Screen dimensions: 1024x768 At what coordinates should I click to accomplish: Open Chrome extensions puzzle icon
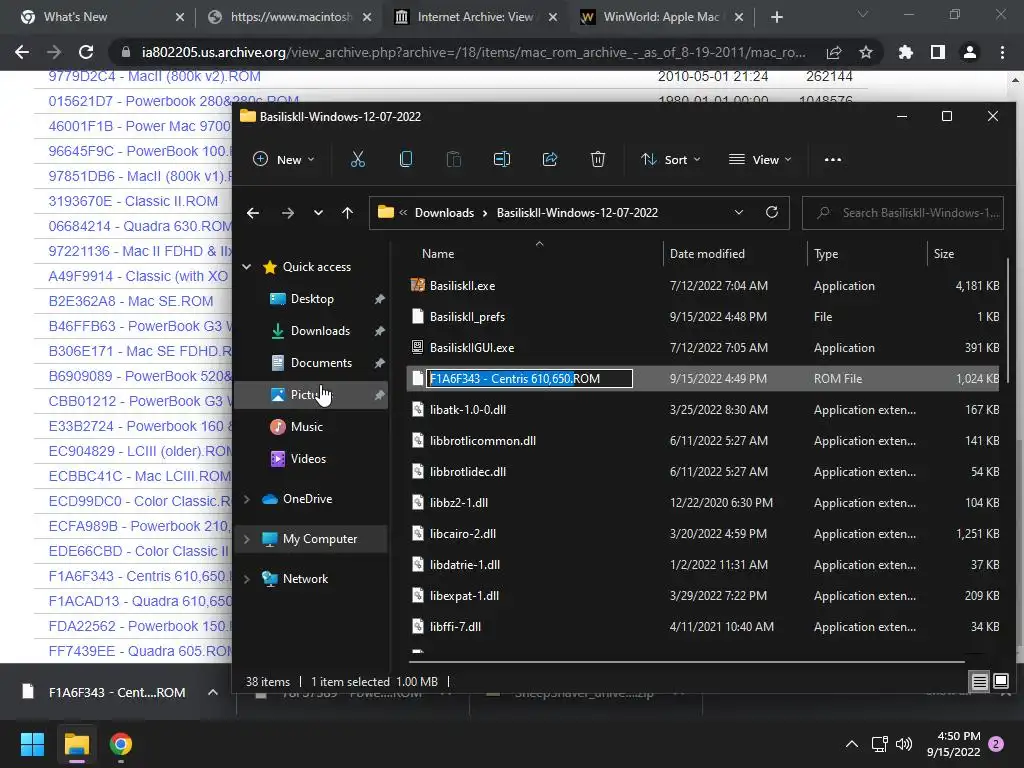[906, 52]
